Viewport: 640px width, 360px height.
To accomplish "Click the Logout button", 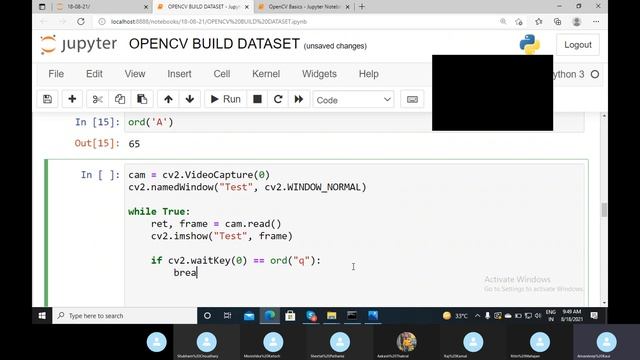I will pos(578,44).
